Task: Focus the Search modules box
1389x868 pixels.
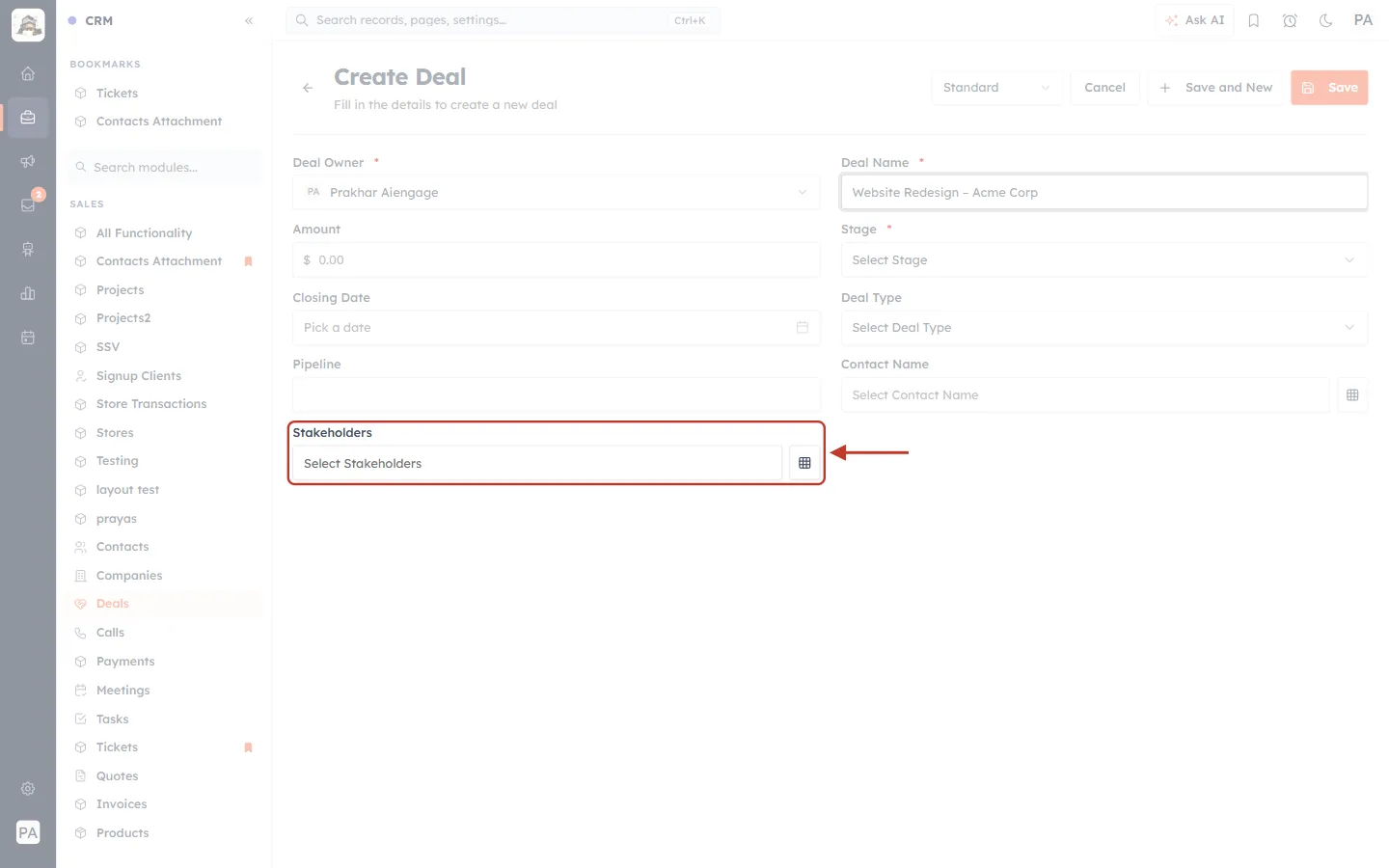Action: pos(165,167)
